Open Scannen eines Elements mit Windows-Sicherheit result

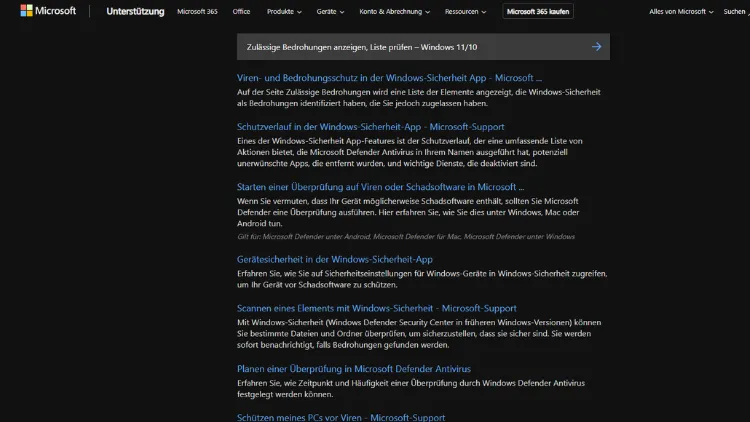(376, 308)
